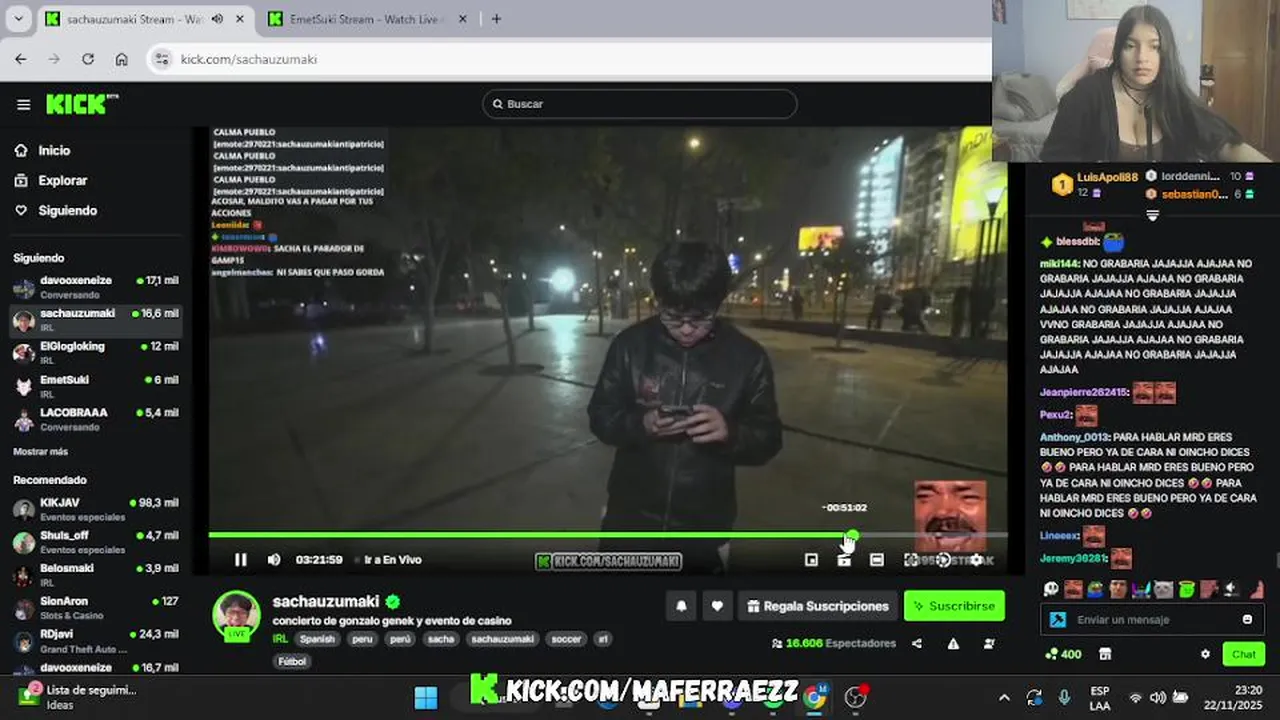The image size is (1280, 720).
Task: Open taskbar volume control
Action: coord(1158,697)
